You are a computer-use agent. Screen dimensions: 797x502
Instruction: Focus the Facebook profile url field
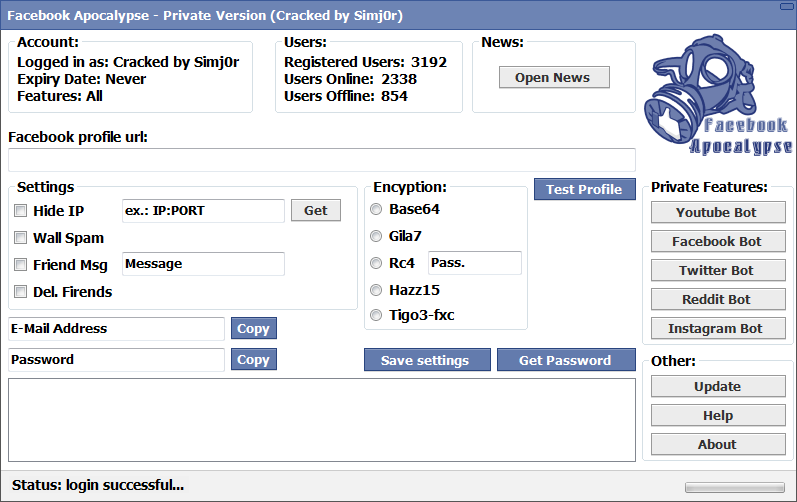[322, 160]
